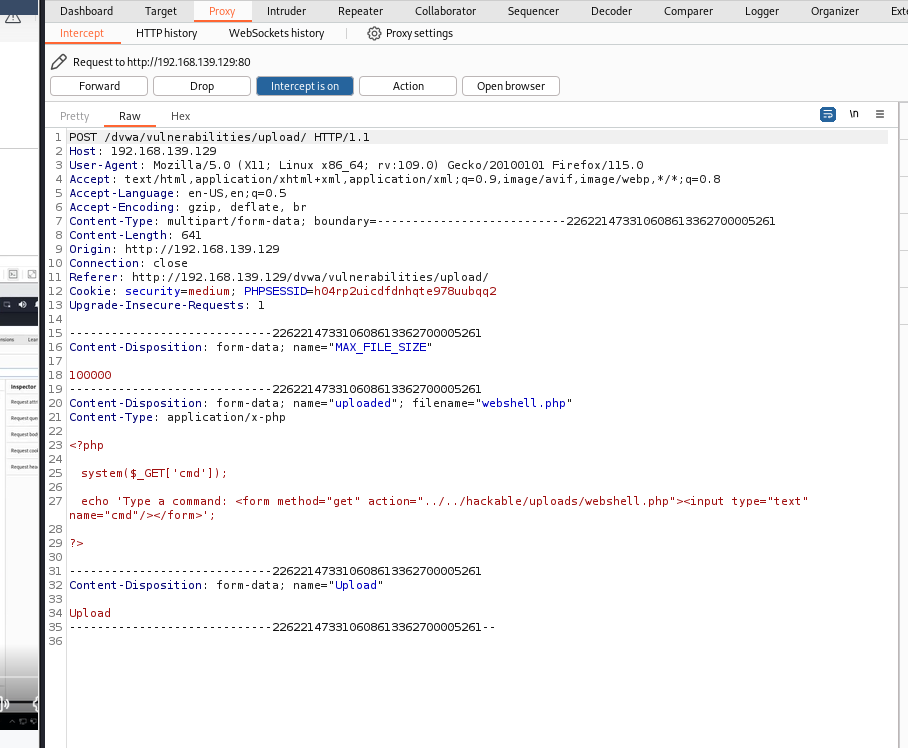This screenshot has width=908, height=748.
Task: Click the Accept-Language header line
Action: (178, 193)
